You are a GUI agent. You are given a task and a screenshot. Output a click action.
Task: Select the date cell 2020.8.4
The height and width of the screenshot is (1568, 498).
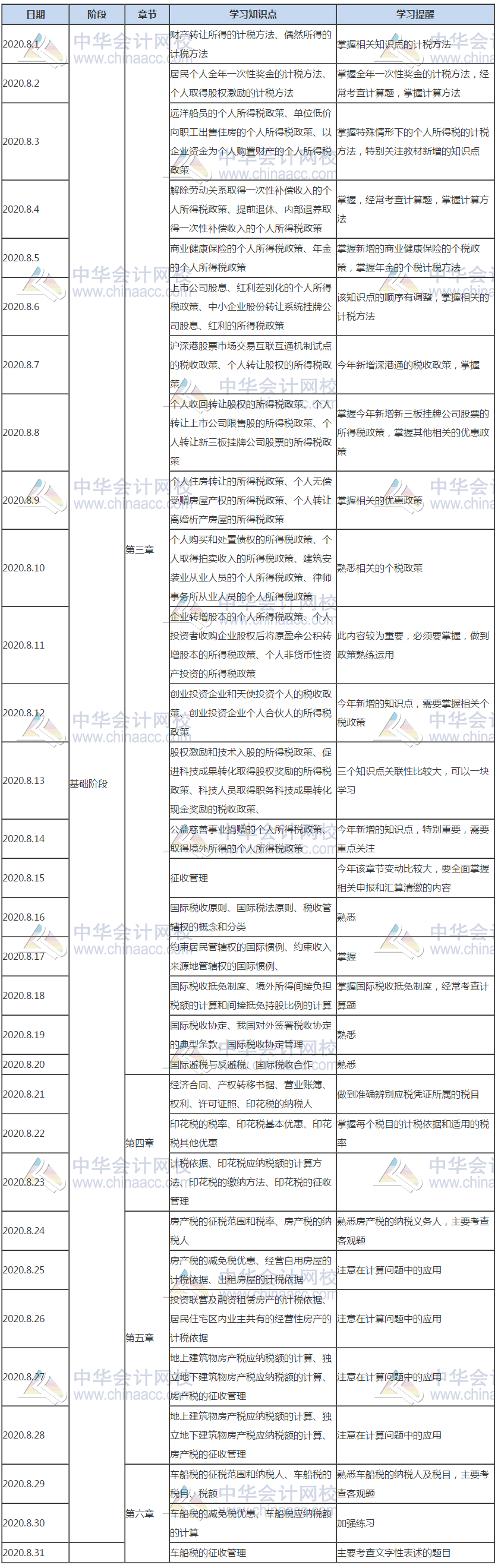pyautogui.click(x=34, y=210)
